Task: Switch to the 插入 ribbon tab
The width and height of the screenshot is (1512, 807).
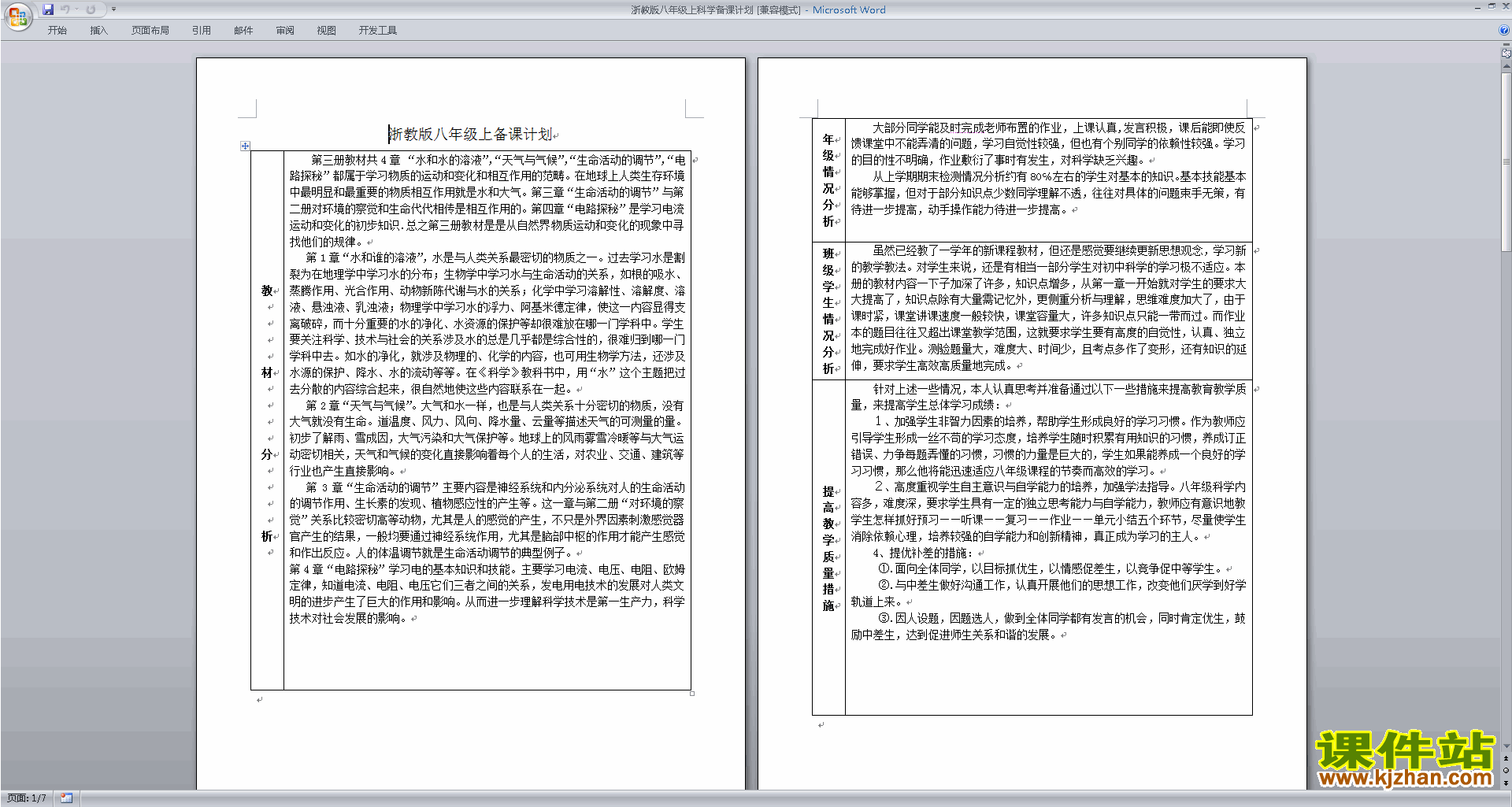Action: coord(98,31)
